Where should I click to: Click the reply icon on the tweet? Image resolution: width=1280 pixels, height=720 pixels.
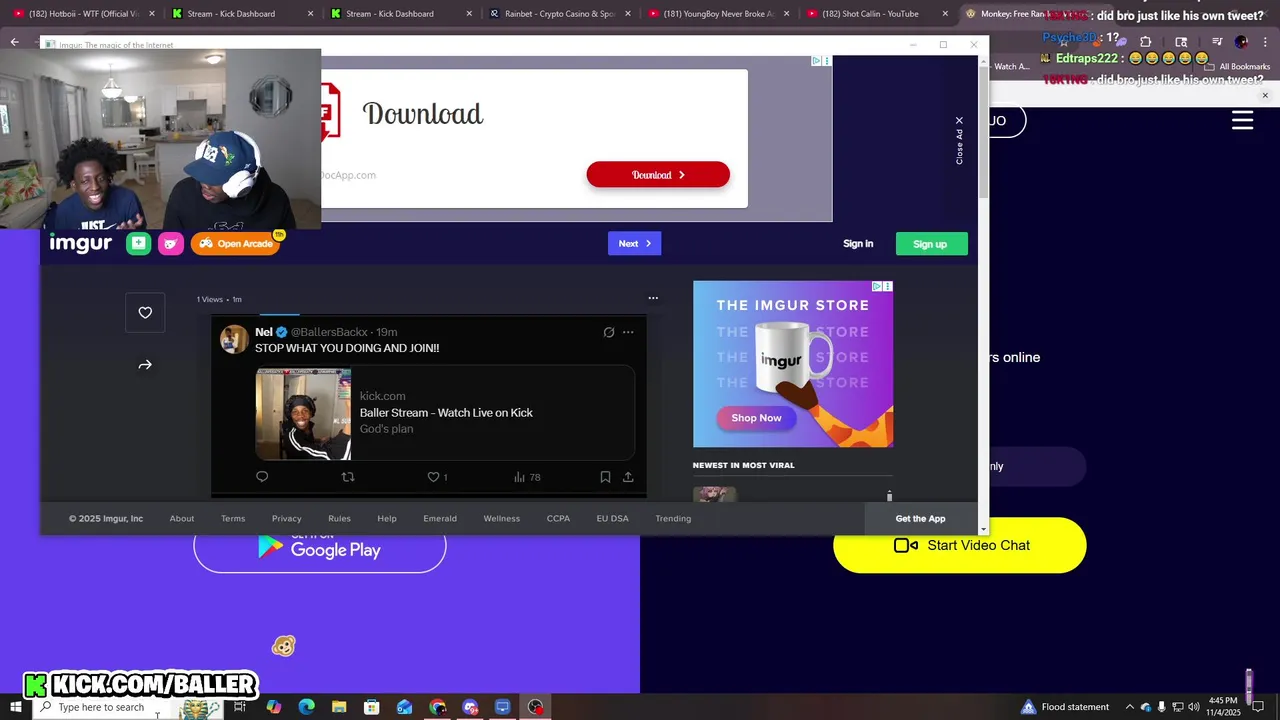click(262, 477)
